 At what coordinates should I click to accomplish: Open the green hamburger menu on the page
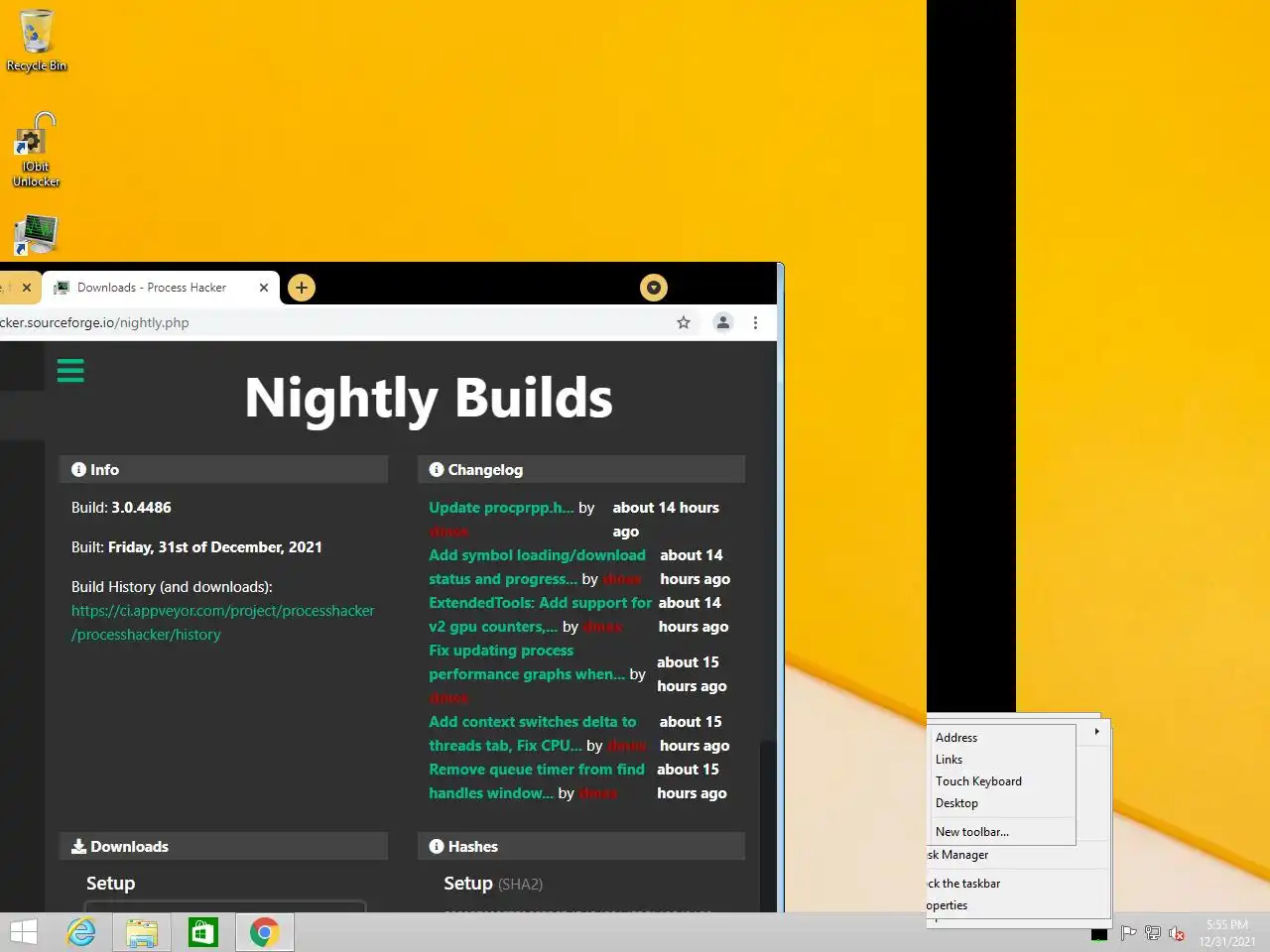[x=70, y=371]
